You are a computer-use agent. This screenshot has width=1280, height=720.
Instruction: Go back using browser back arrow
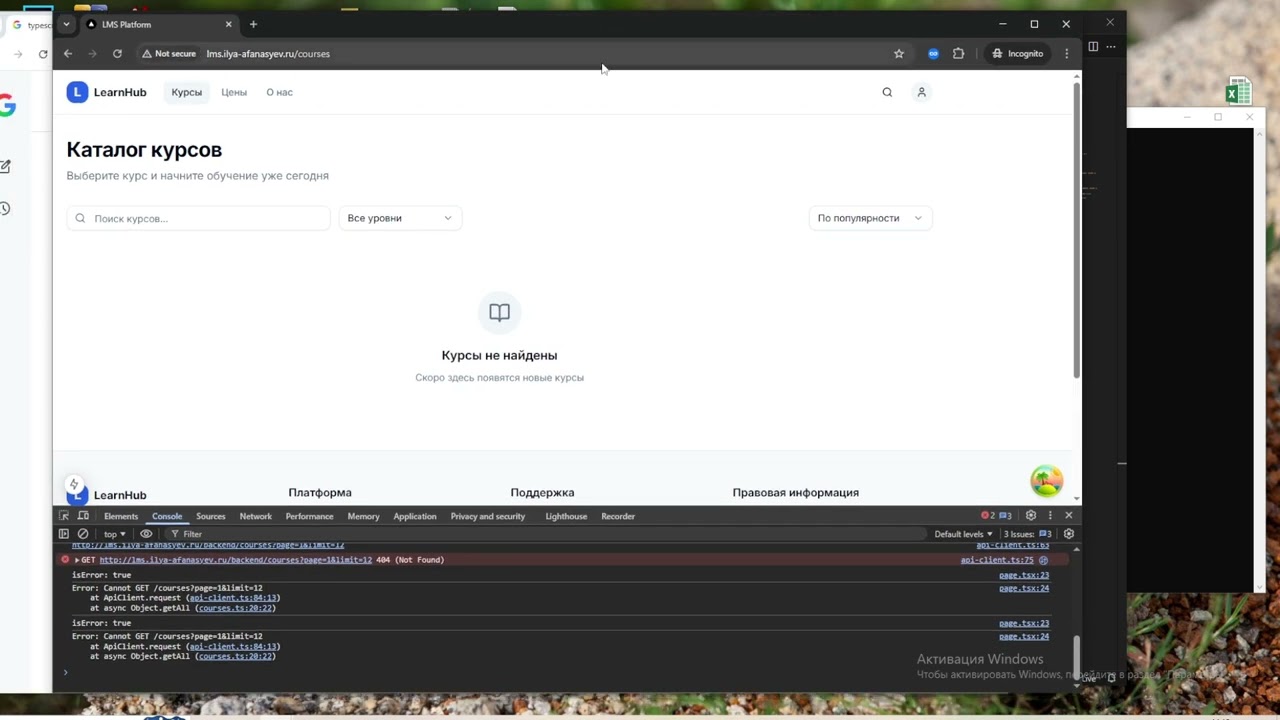pyautogui.click(x=68, y=54)
